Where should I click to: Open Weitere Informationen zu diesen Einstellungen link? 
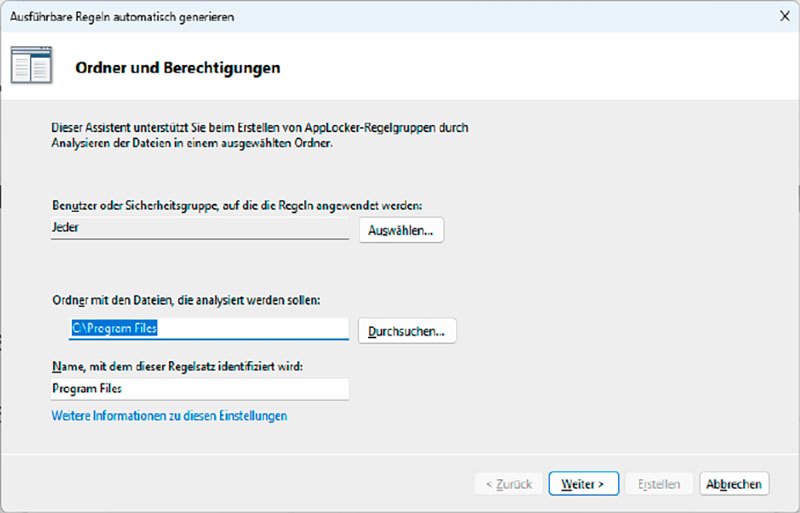point(169,416)
